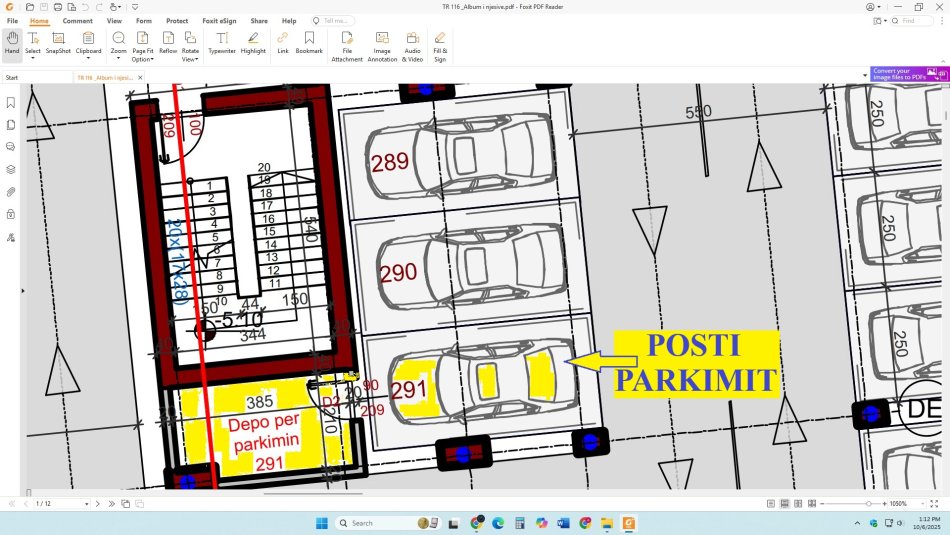Viewport: 950px width, 535px height.
Task: Open the Attachments paperclip panel
Action: [x=11, y=191]
